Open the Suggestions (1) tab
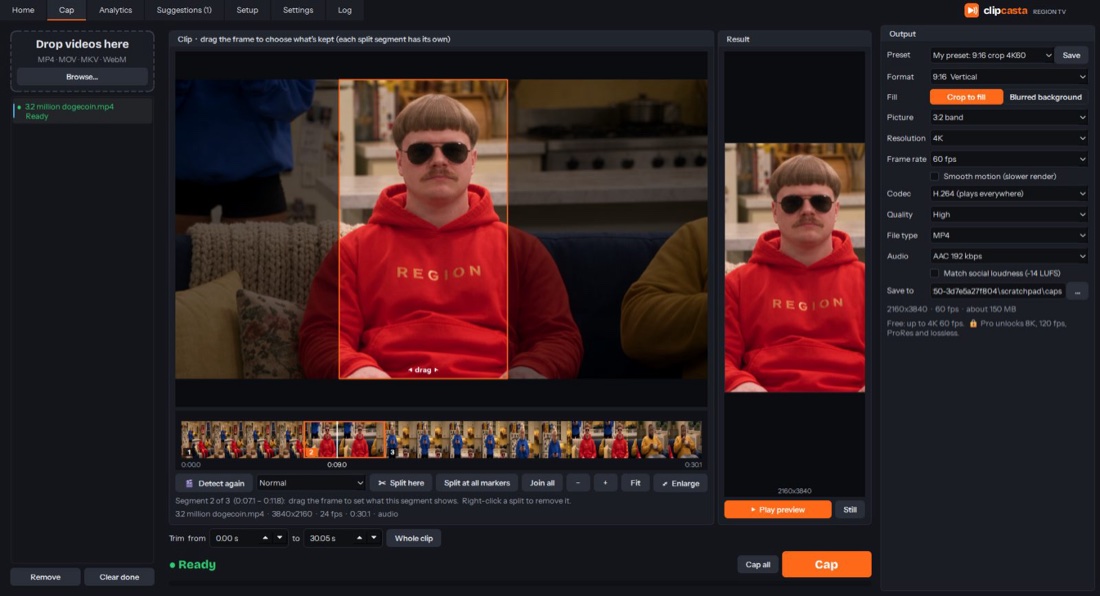This screenshot has width=1100, height=596. pyautogui.click(x=184, y=10)
